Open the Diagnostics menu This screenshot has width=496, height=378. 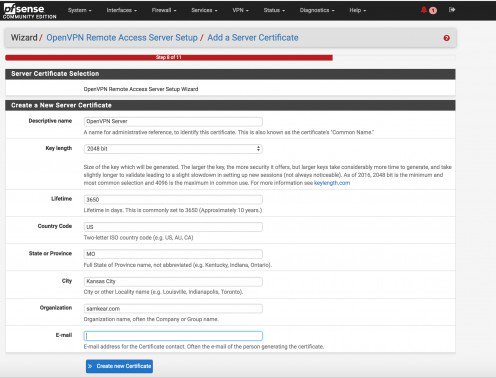[317, 10]
